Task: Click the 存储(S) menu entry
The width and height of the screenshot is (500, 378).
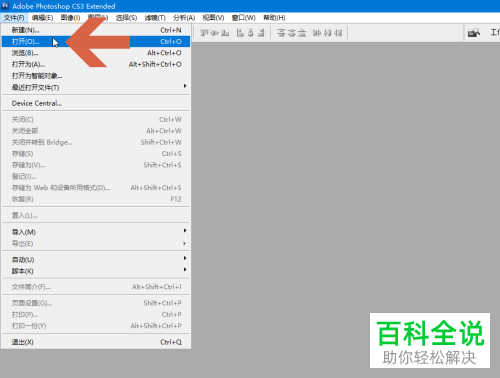Action: (x=96, y=154)
